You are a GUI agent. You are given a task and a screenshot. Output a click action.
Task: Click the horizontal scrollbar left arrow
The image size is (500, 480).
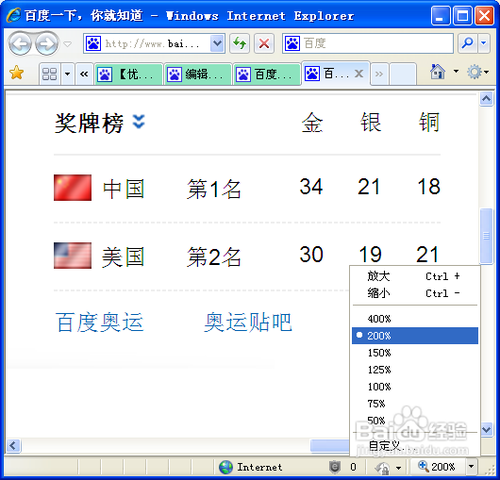pyautogui.click(x=13, y=446)
